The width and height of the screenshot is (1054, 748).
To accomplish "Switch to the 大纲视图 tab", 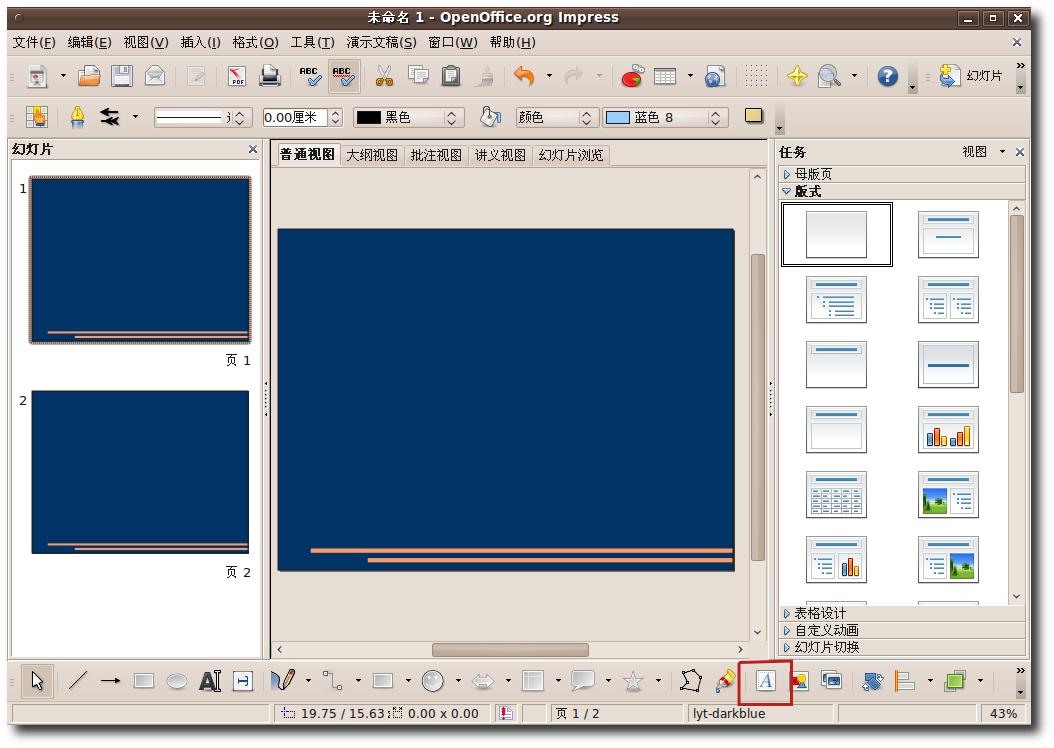I will [x=372, y=155].
